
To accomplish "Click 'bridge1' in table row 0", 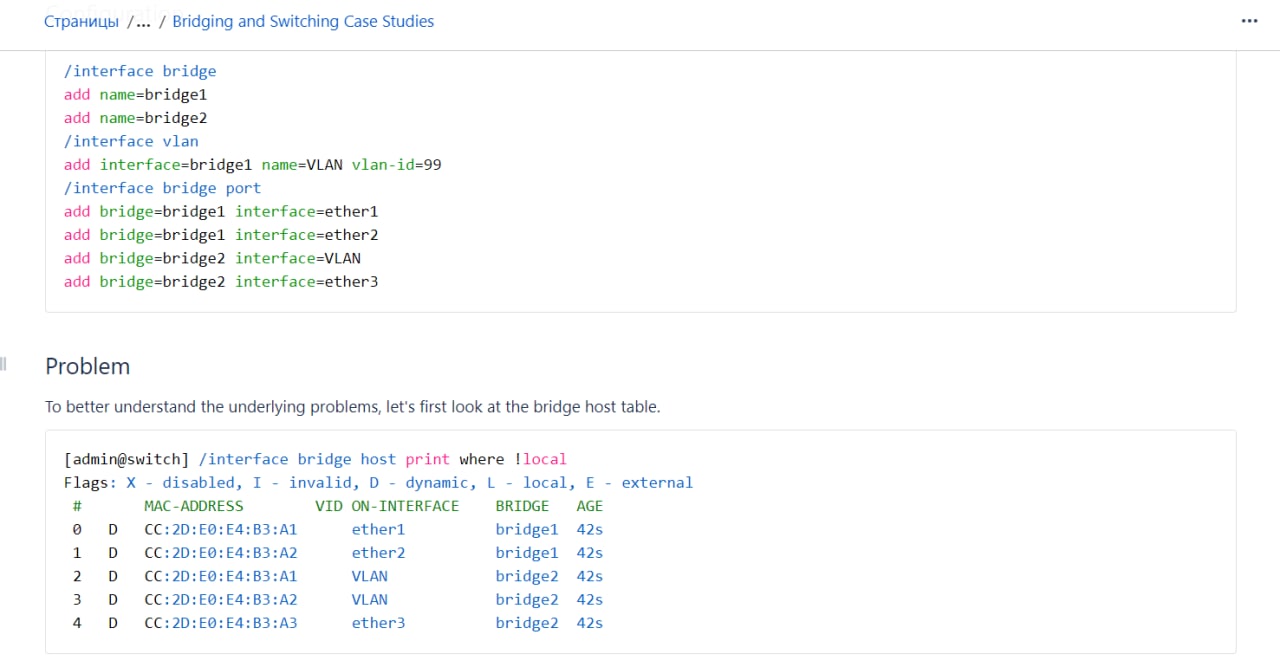I will pyautogui.click(x=527, y=529).
